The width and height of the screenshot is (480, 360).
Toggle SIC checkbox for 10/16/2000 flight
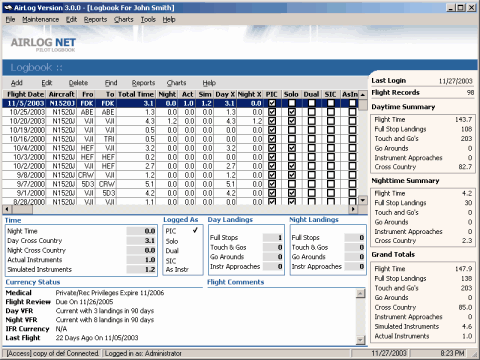point(331,139)
